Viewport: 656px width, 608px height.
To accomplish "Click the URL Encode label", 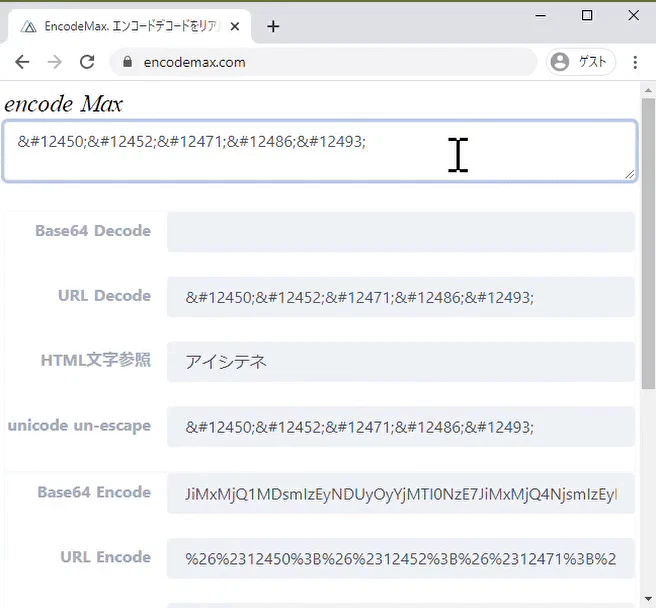I will click(105, 557).
